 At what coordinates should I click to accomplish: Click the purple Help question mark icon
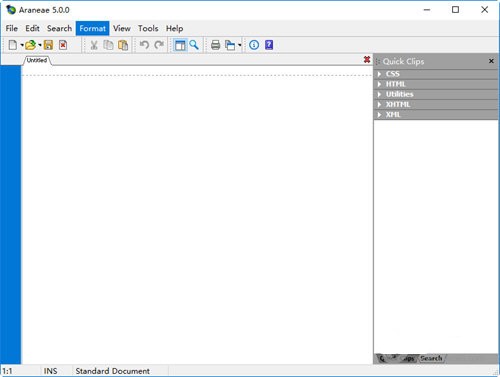point(269,45)
